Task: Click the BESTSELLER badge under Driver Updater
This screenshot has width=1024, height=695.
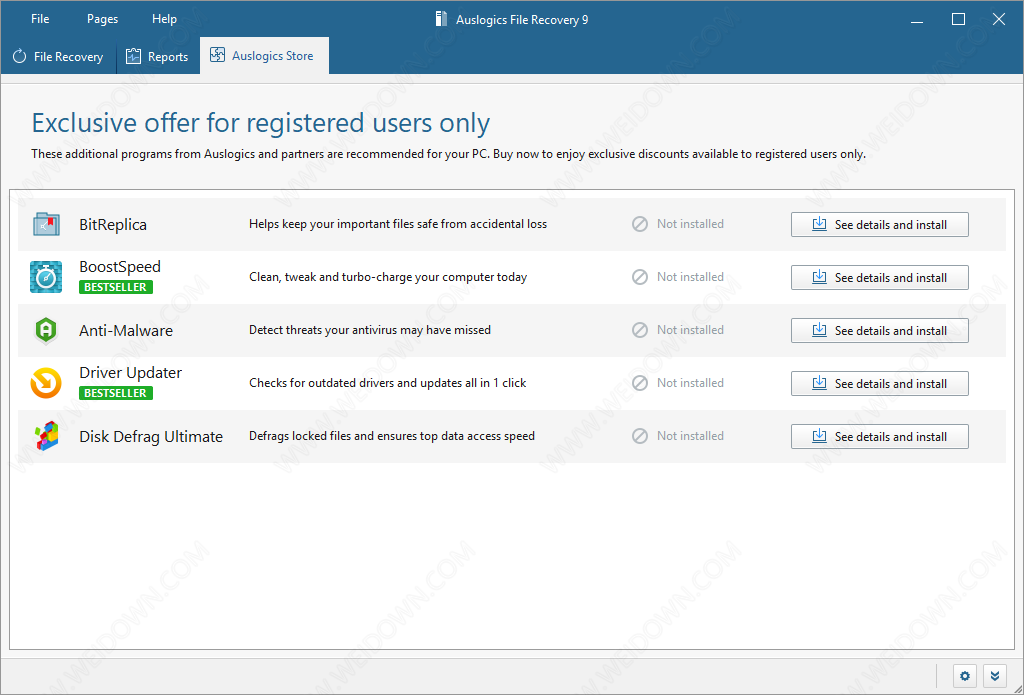Action: tap(116, 393)
